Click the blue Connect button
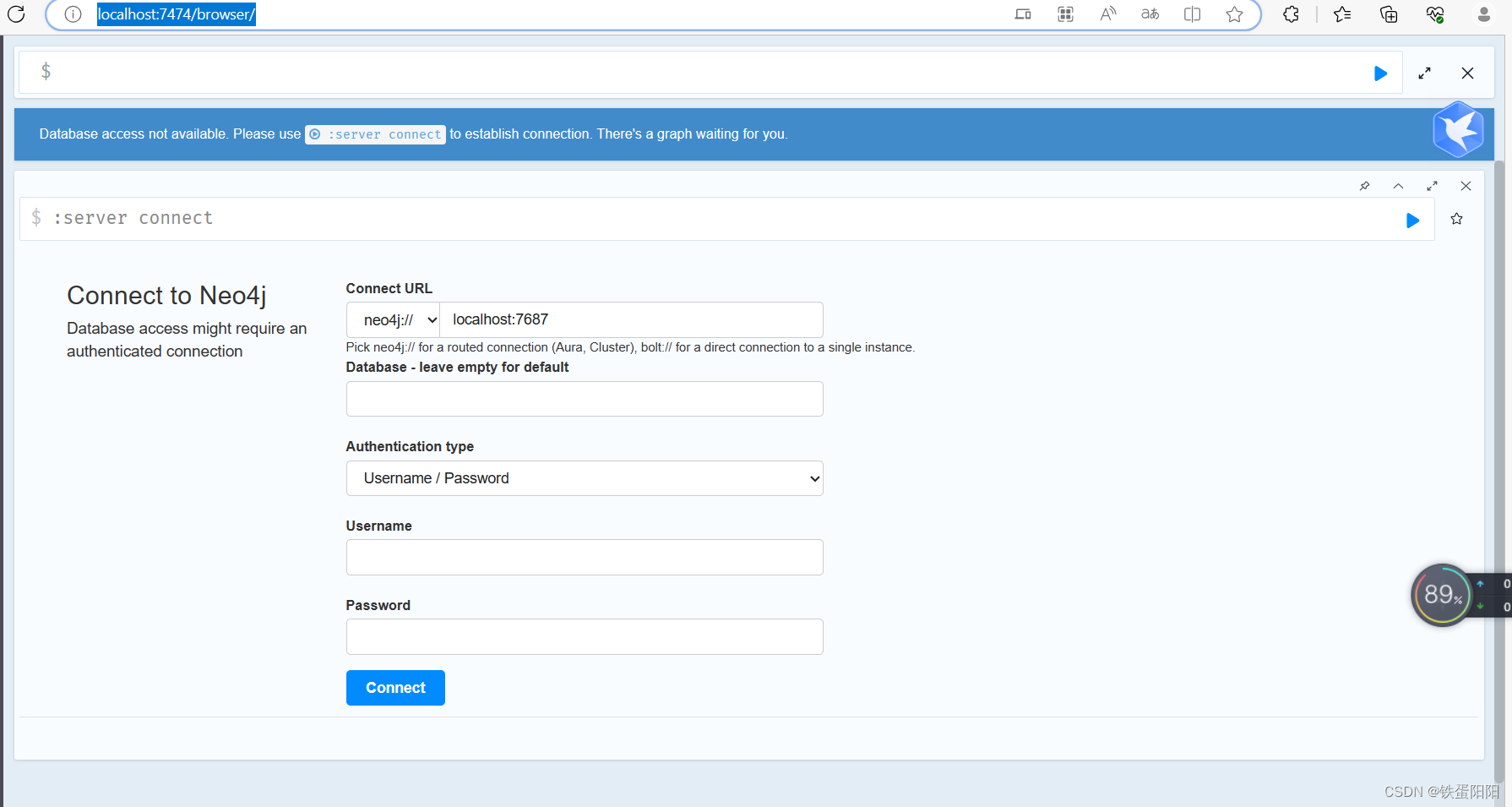The width and height of the screenshot is (1512, 807). click(395, 688)
